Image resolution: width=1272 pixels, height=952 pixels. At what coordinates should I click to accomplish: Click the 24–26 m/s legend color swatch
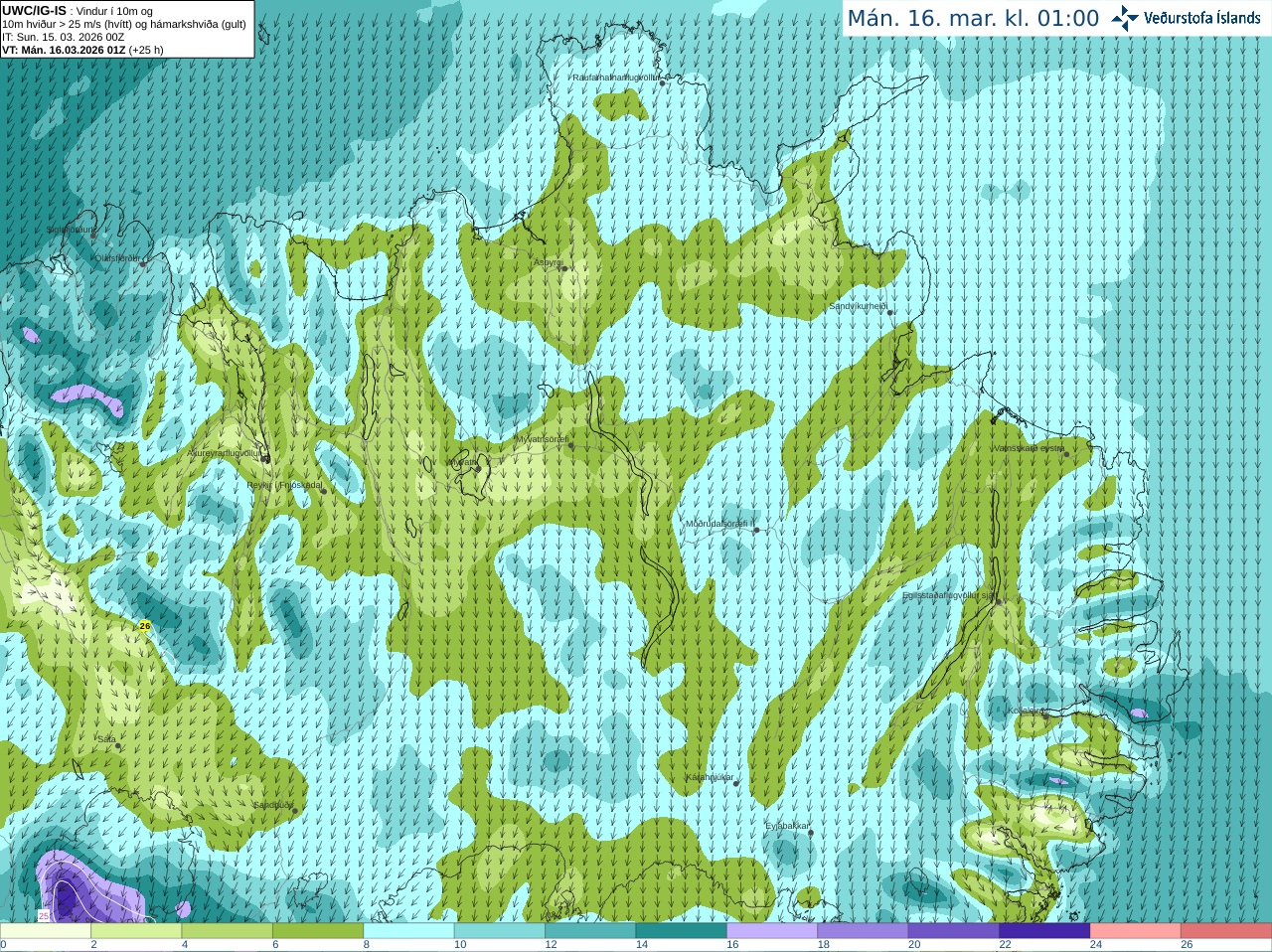(1136, 931)
